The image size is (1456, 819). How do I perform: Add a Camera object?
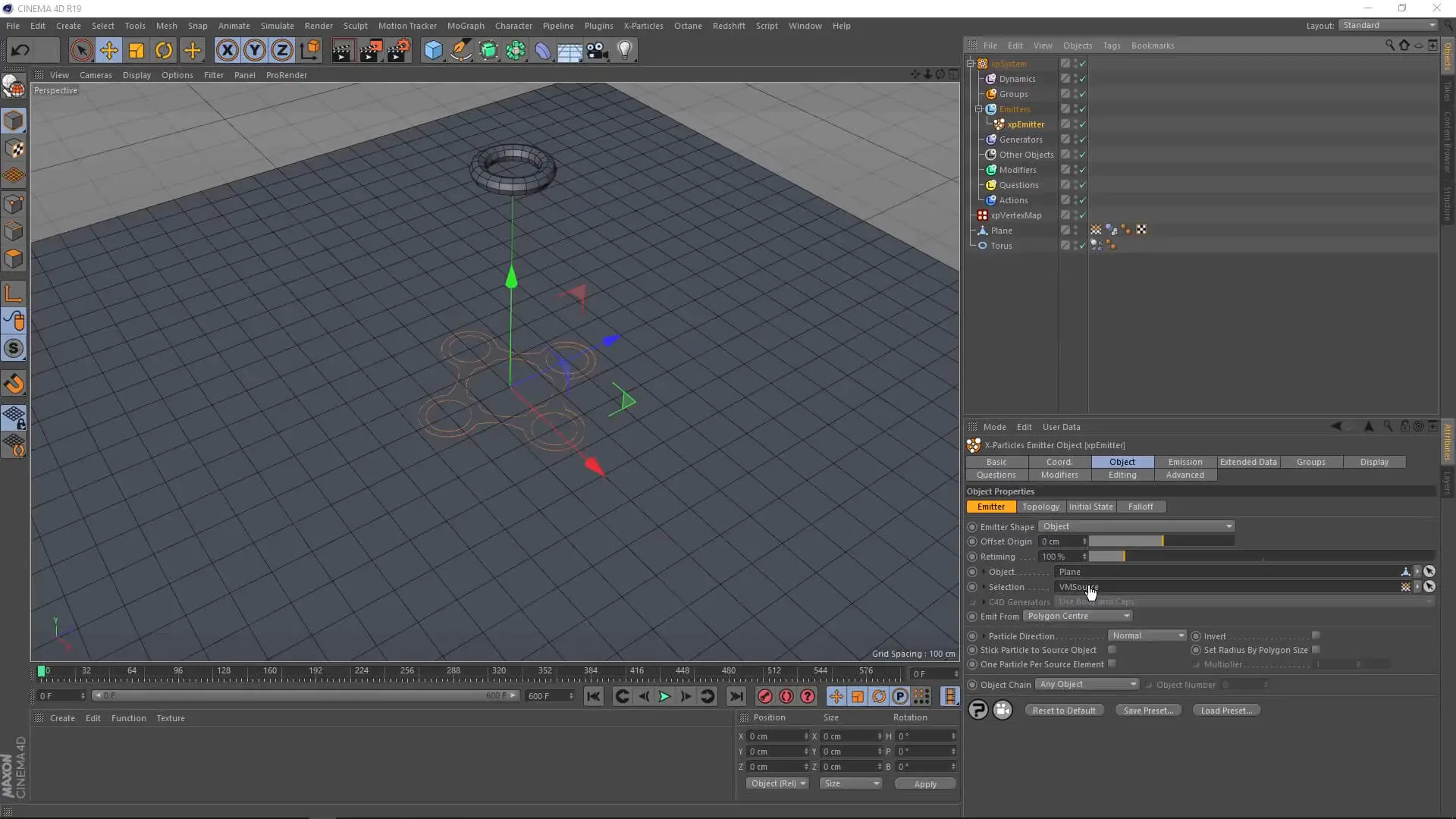coord(598,51)
